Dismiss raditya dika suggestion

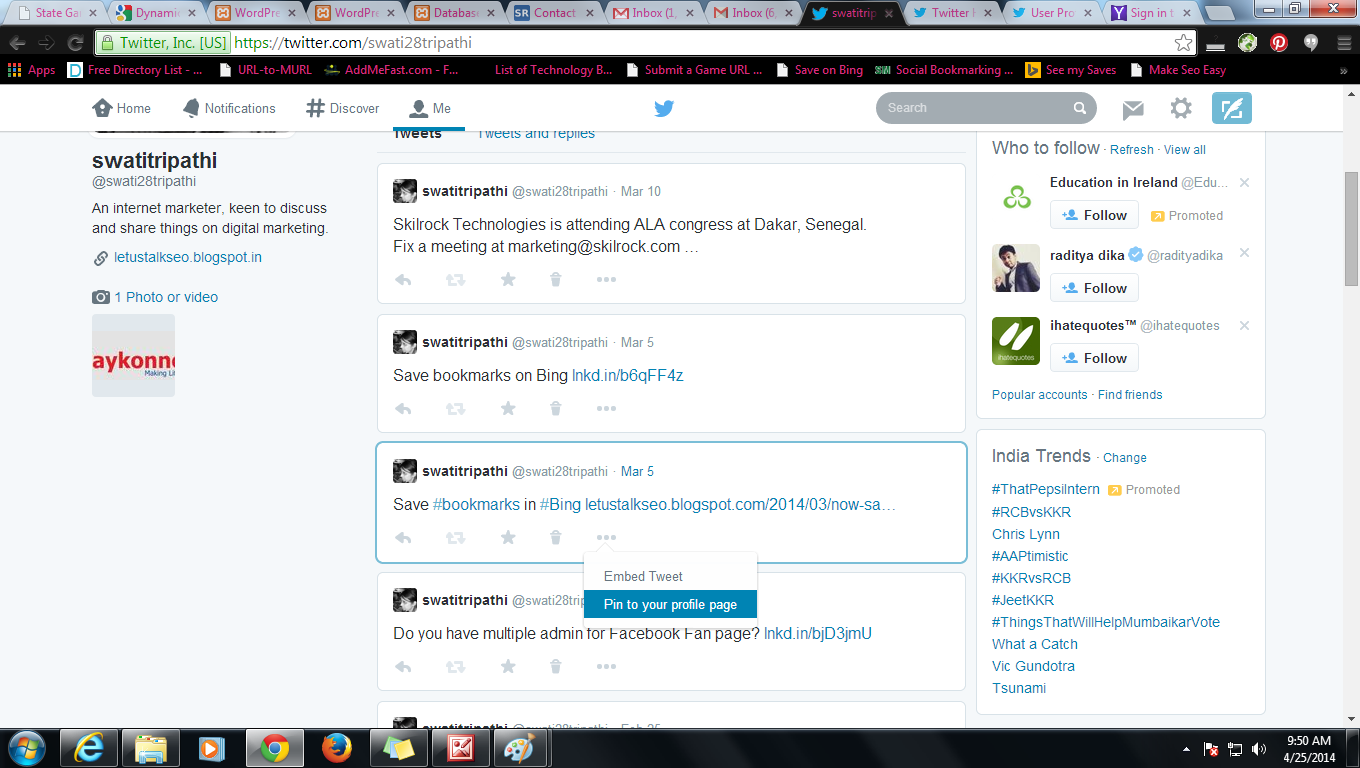[1244, 253]
